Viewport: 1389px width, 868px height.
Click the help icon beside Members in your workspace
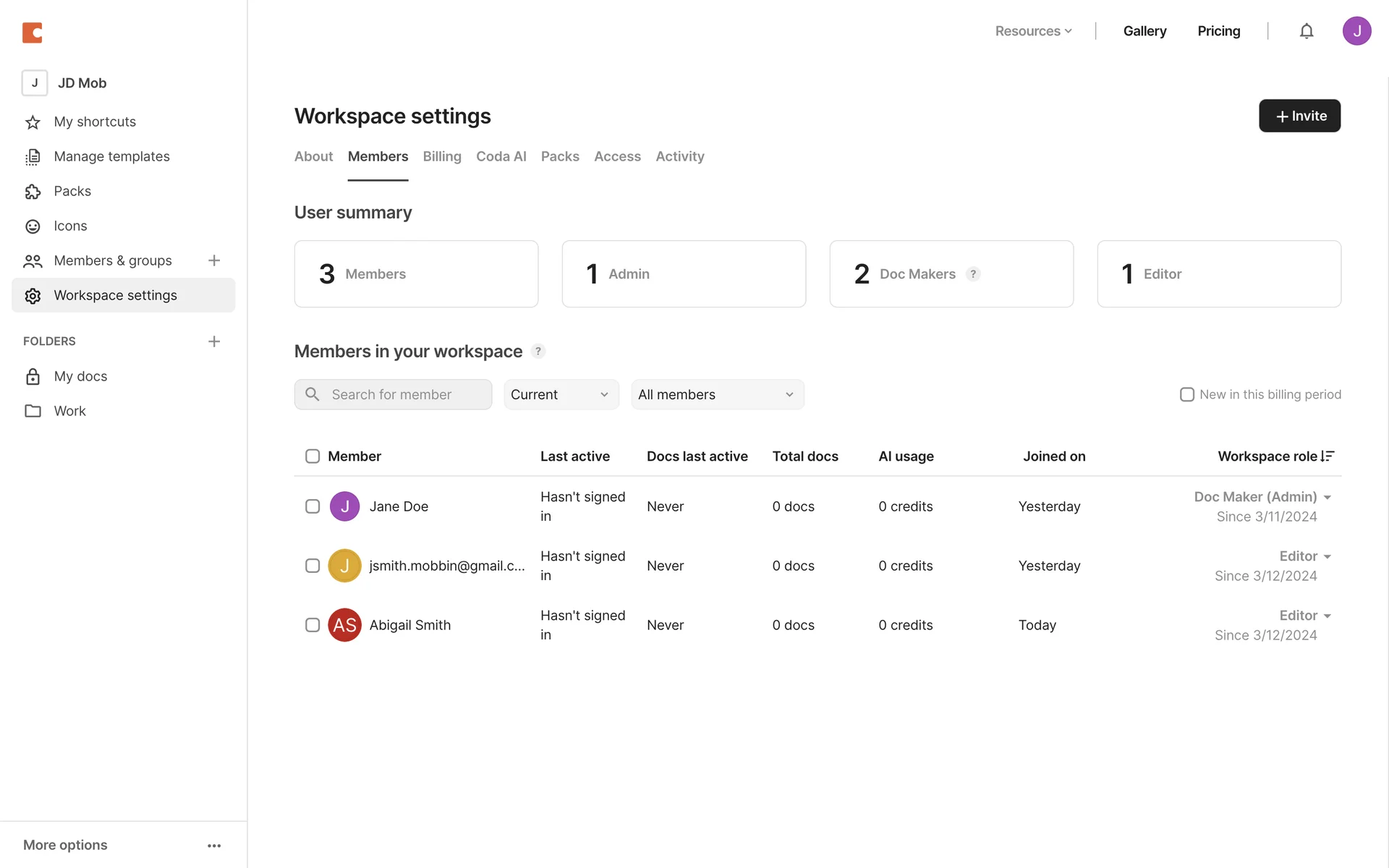(x=538, y=352)
